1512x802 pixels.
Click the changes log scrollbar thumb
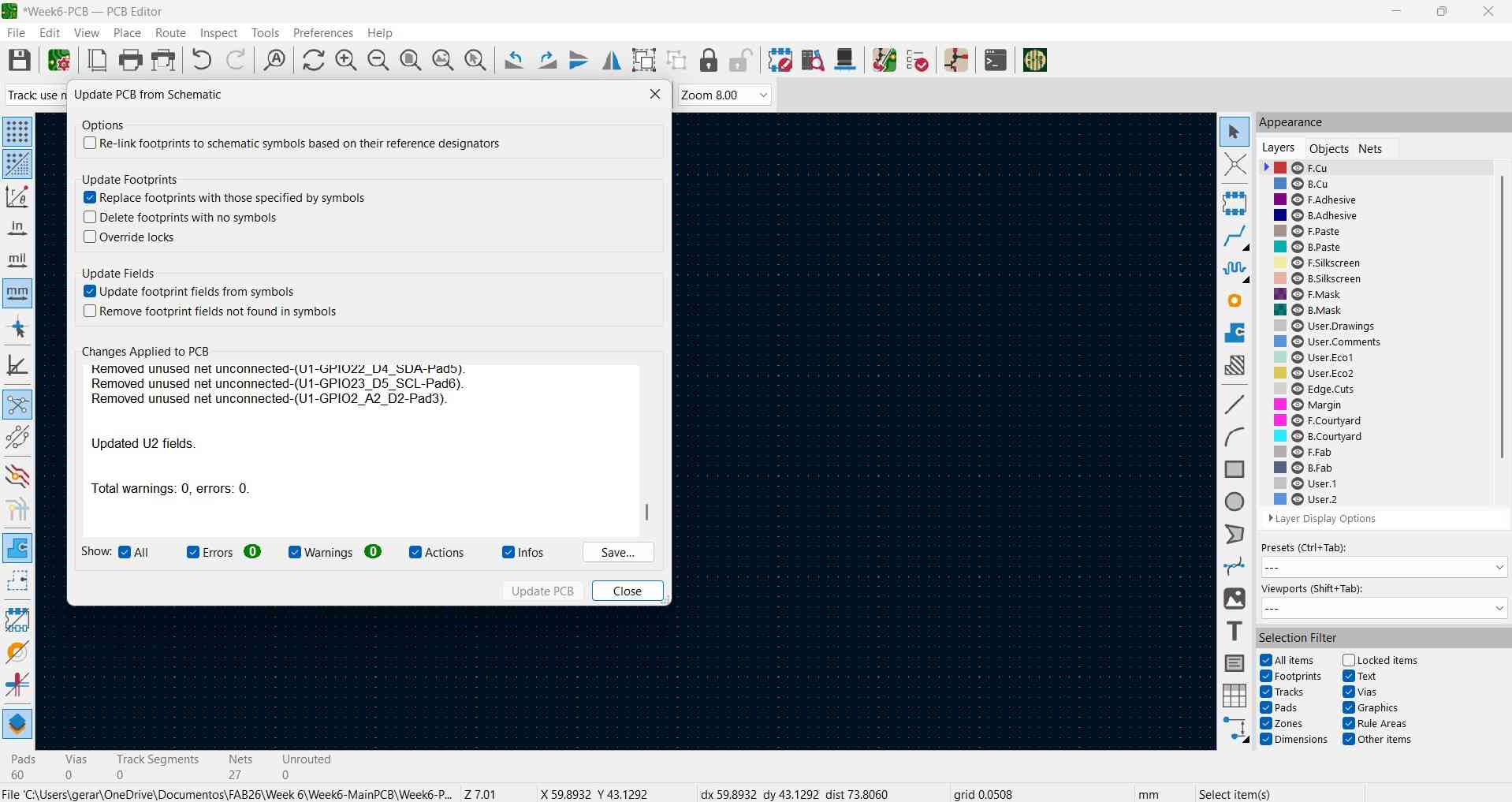pyautogui.click(x=646, y=513)
